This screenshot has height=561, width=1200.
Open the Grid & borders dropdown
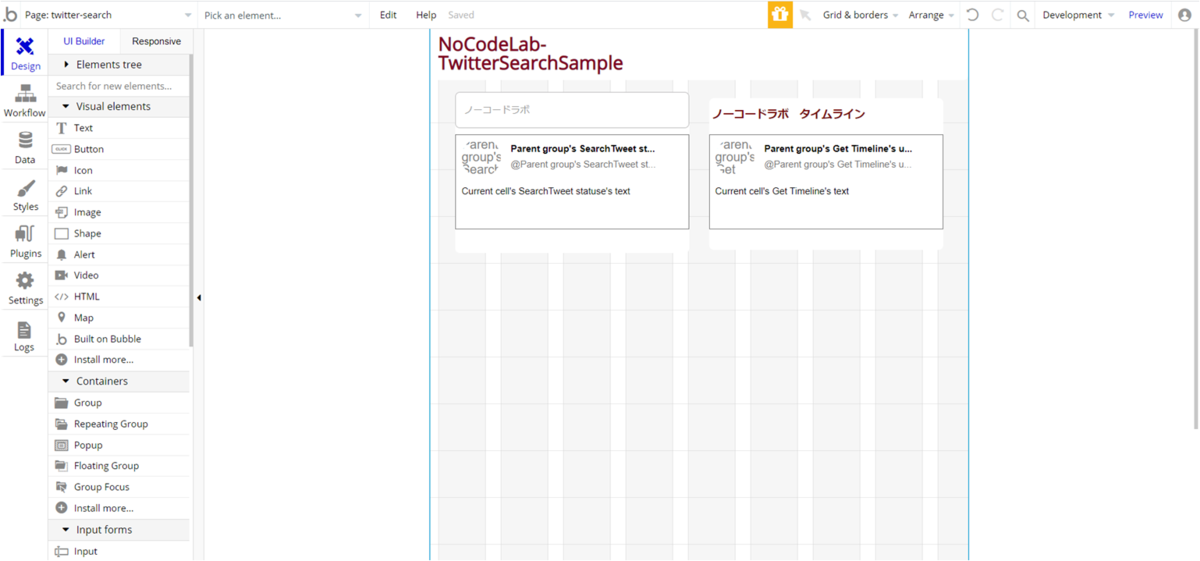click(x=860, y=15)
